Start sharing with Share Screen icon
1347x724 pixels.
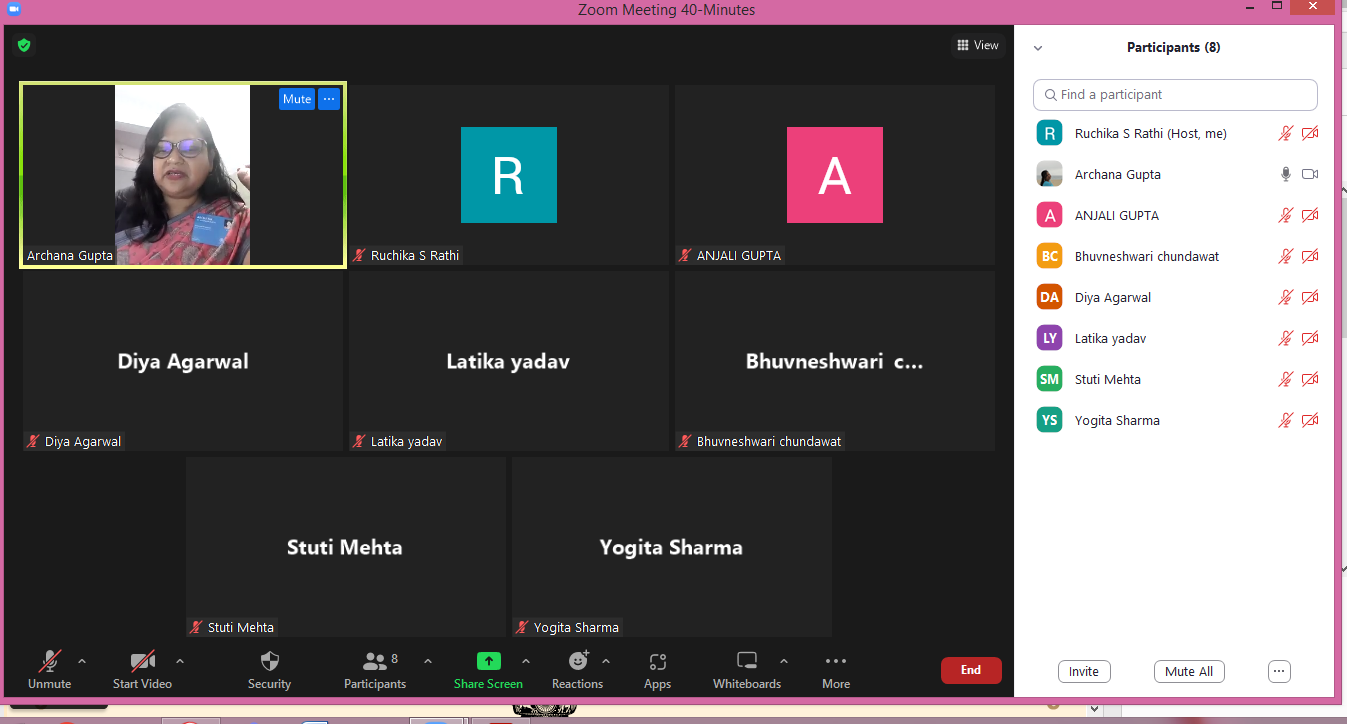point(488,661)
